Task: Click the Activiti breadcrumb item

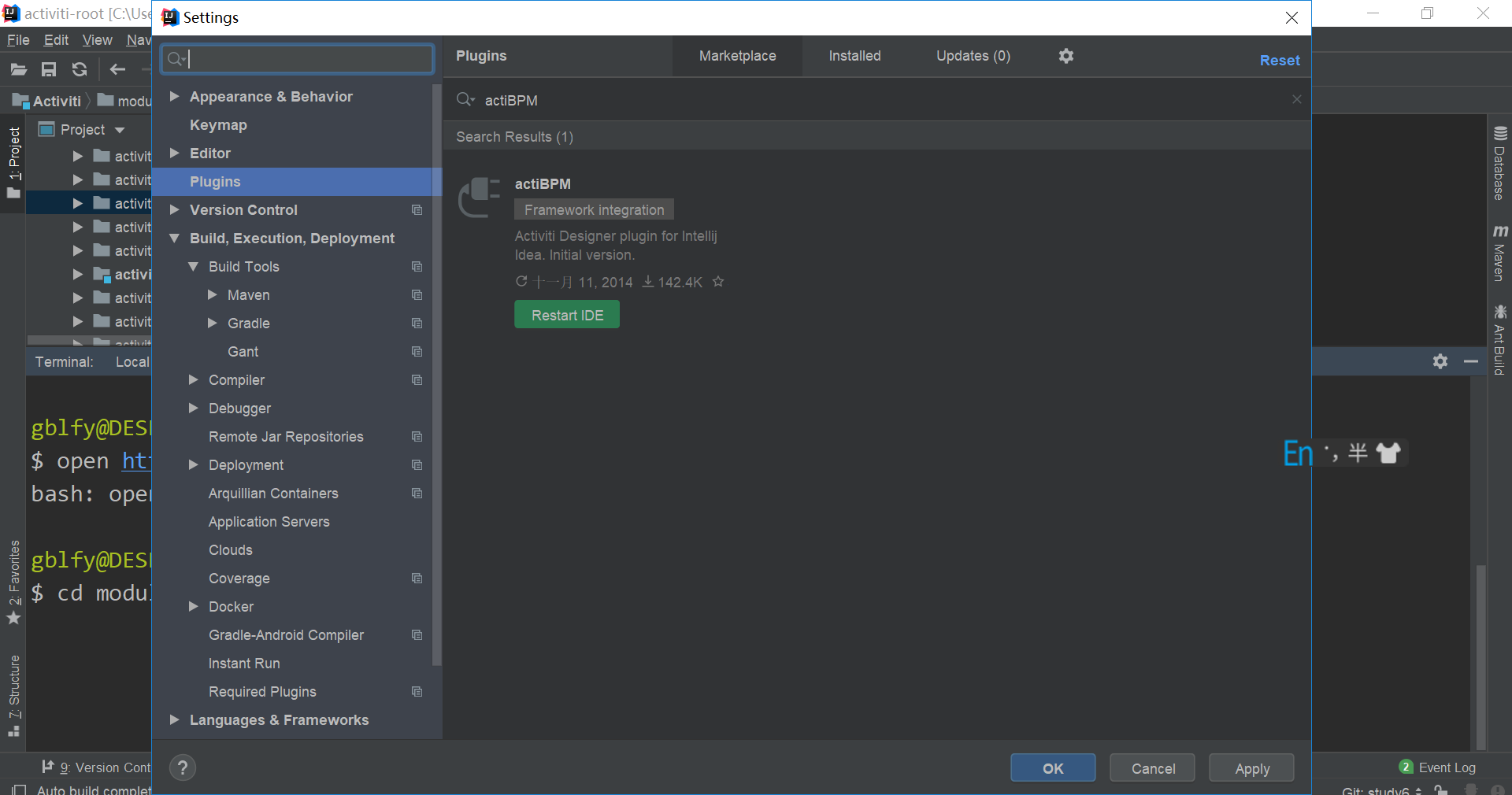Action: (x=47, y=101)
